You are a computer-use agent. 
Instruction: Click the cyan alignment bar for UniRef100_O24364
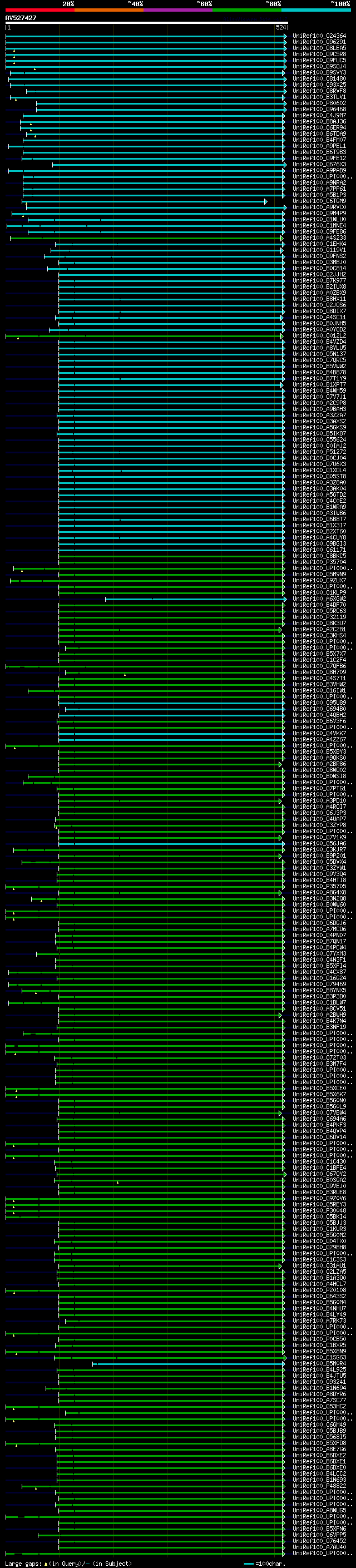click(x=145, y=37)
